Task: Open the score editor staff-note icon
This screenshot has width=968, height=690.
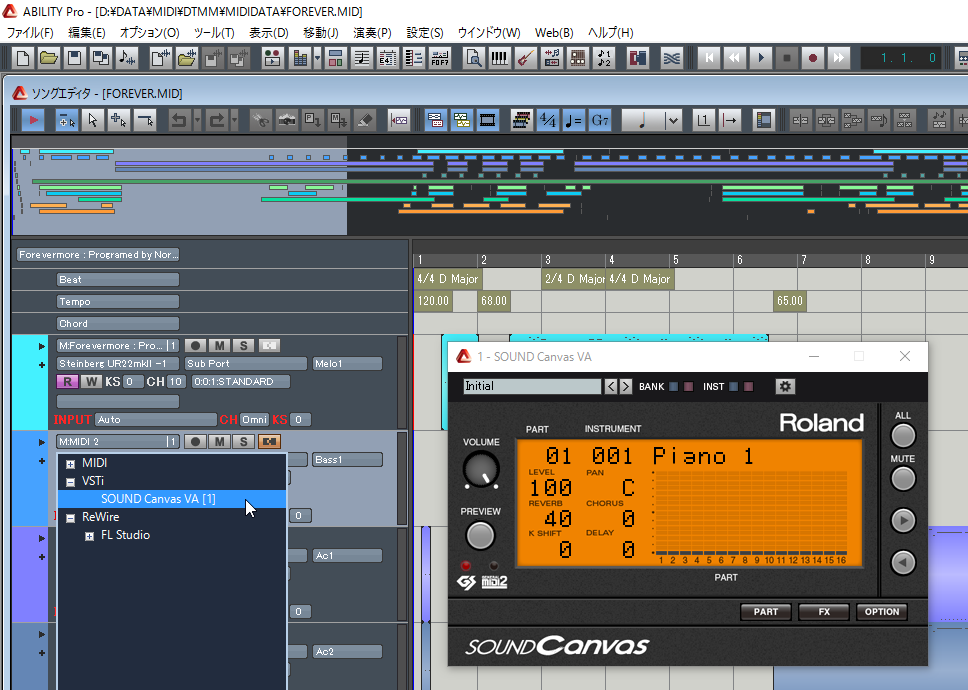Action: pyautogui.click(x=362, y=58)
